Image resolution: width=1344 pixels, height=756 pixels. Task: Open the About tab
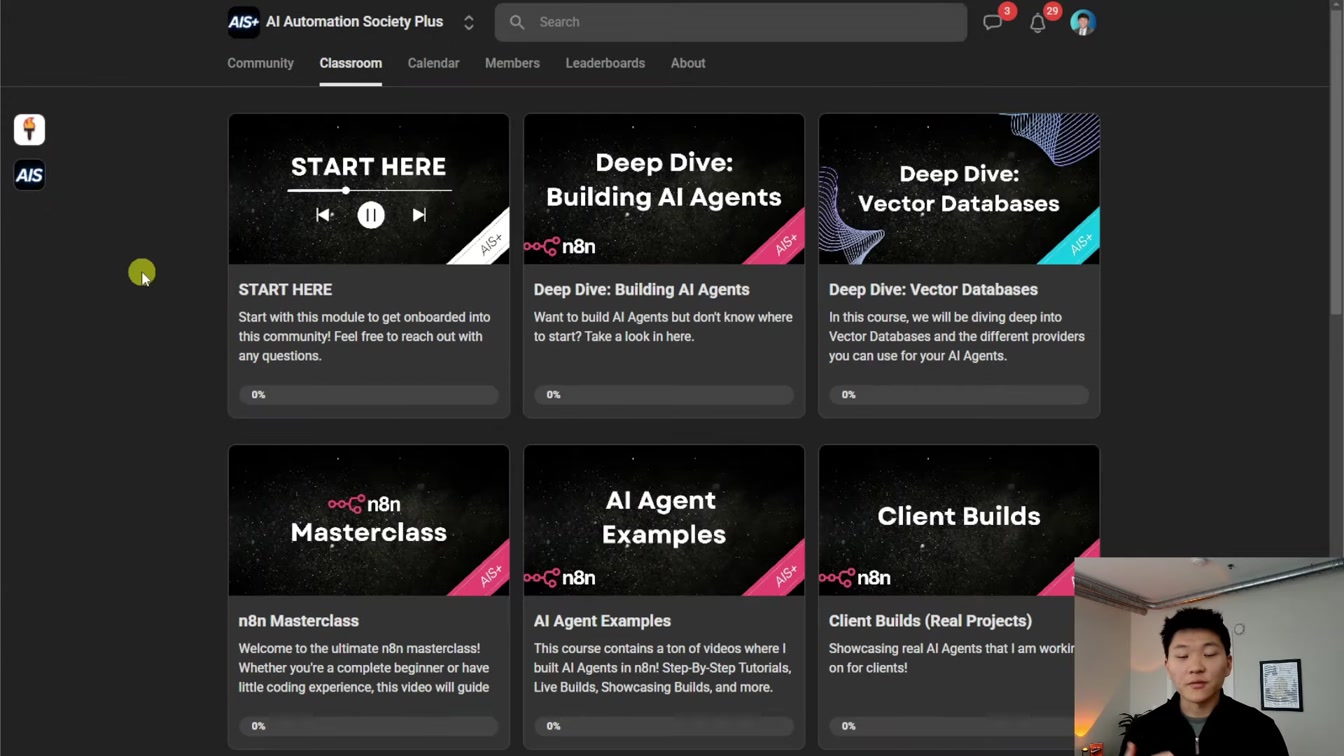(688, 63)
